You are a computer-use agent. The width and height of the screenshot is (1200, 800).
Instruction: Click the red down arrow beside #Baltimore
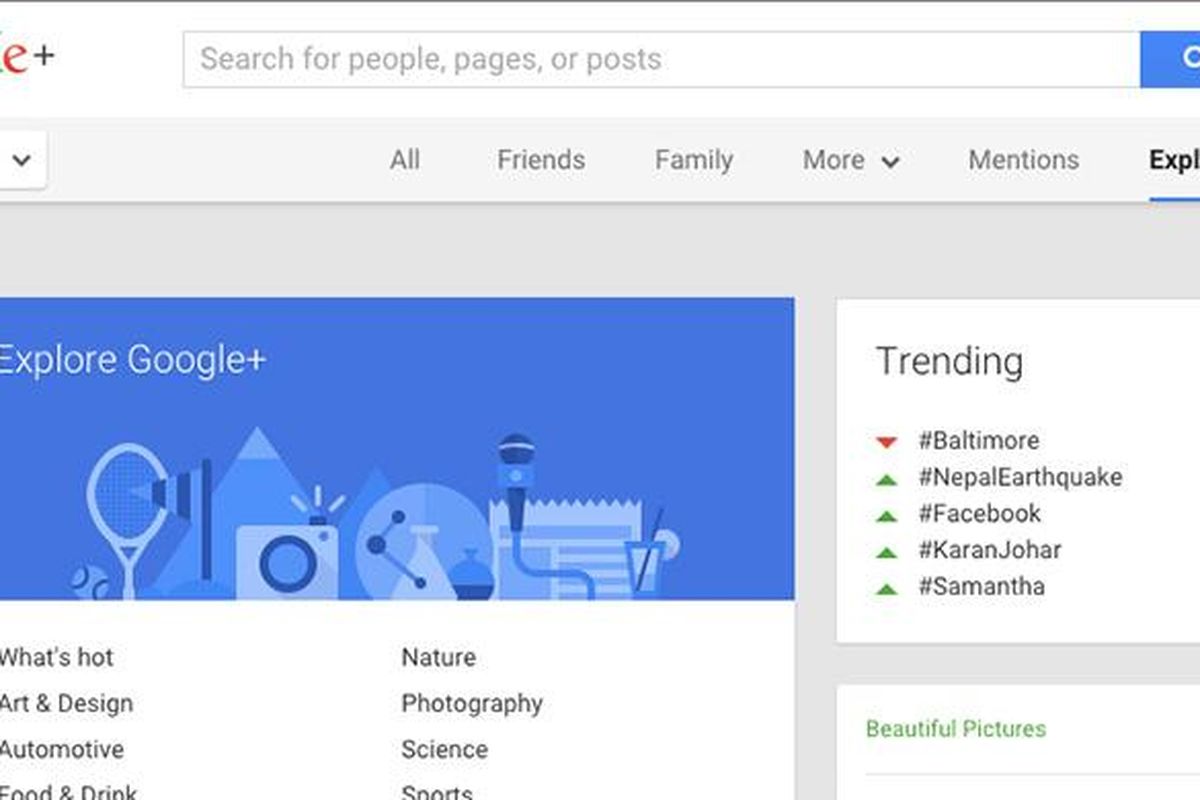coord(886,441)
